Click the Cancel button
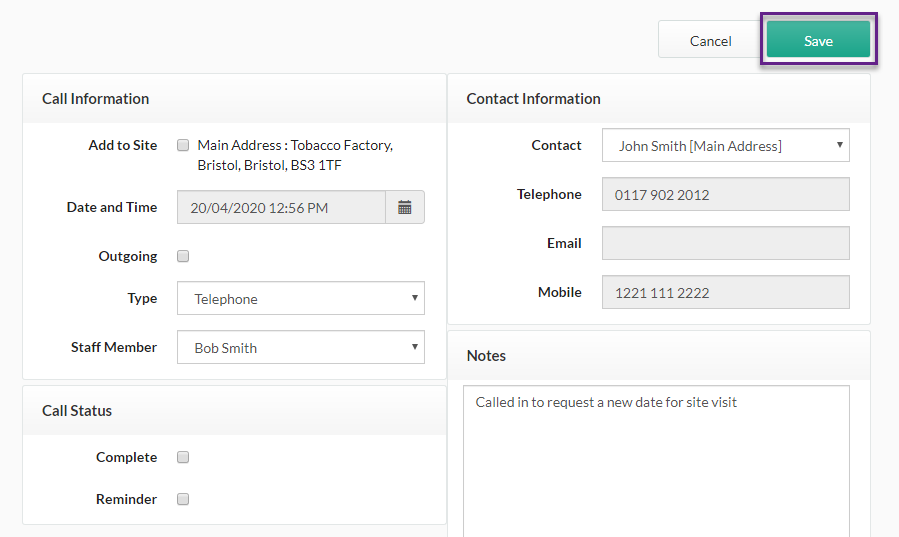The height and width of the screenshot is (537, 899). pos(710,40)
